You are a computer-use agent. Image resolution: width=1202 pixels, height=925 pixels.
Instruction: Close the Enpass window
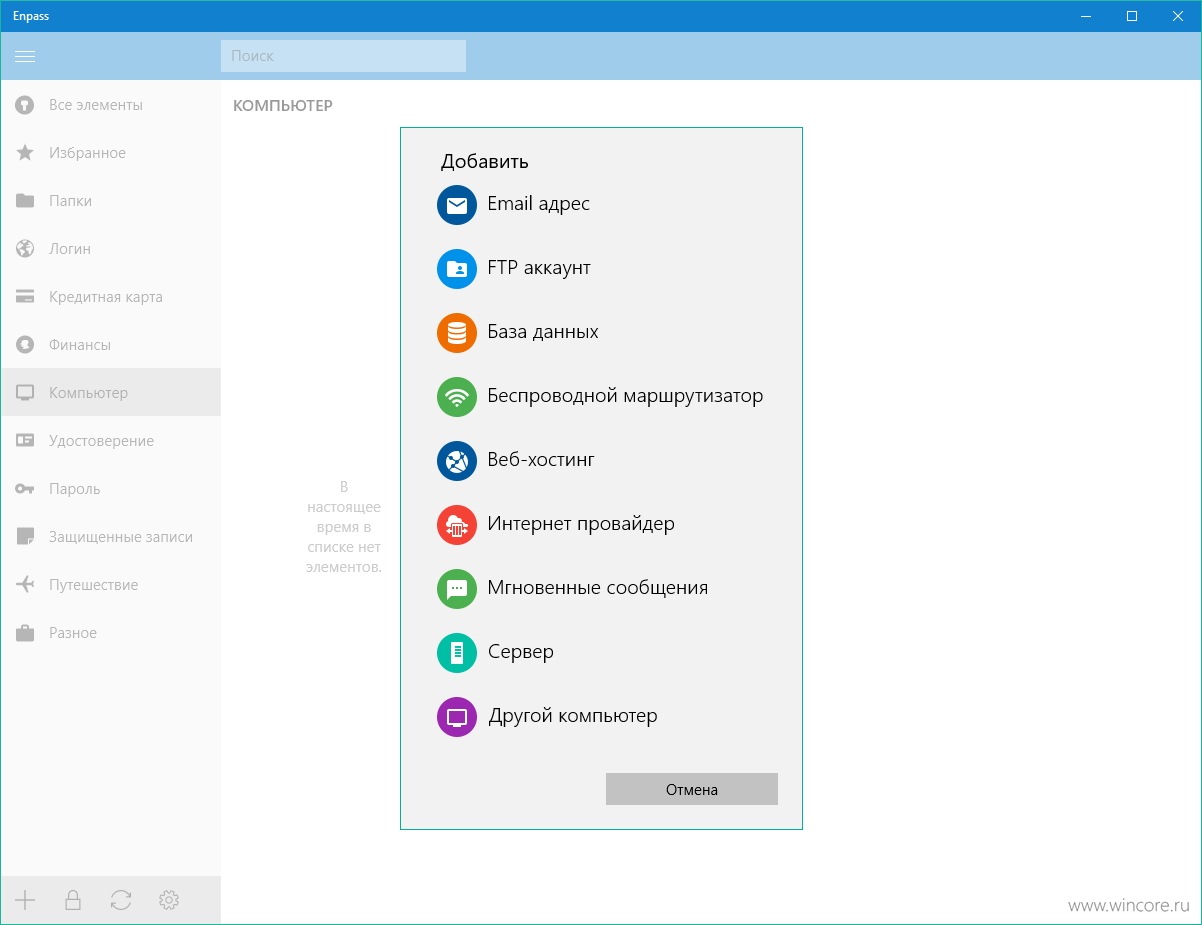[x=1178, y=16]
